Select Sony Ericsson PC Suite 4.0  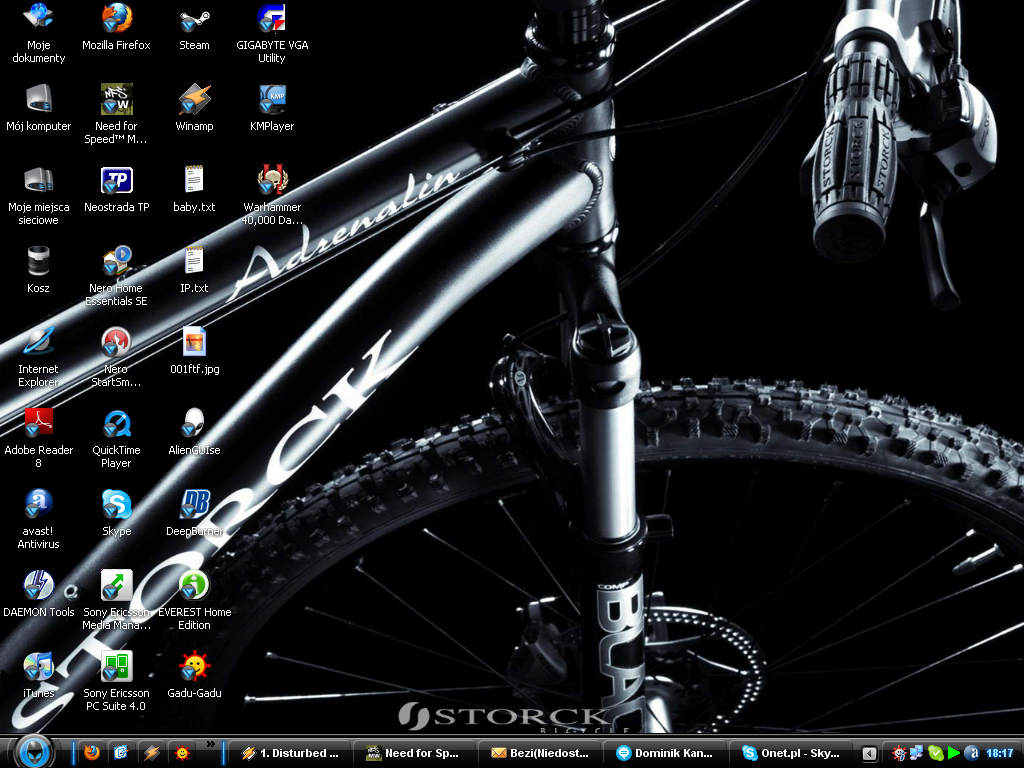coord(116,681)
